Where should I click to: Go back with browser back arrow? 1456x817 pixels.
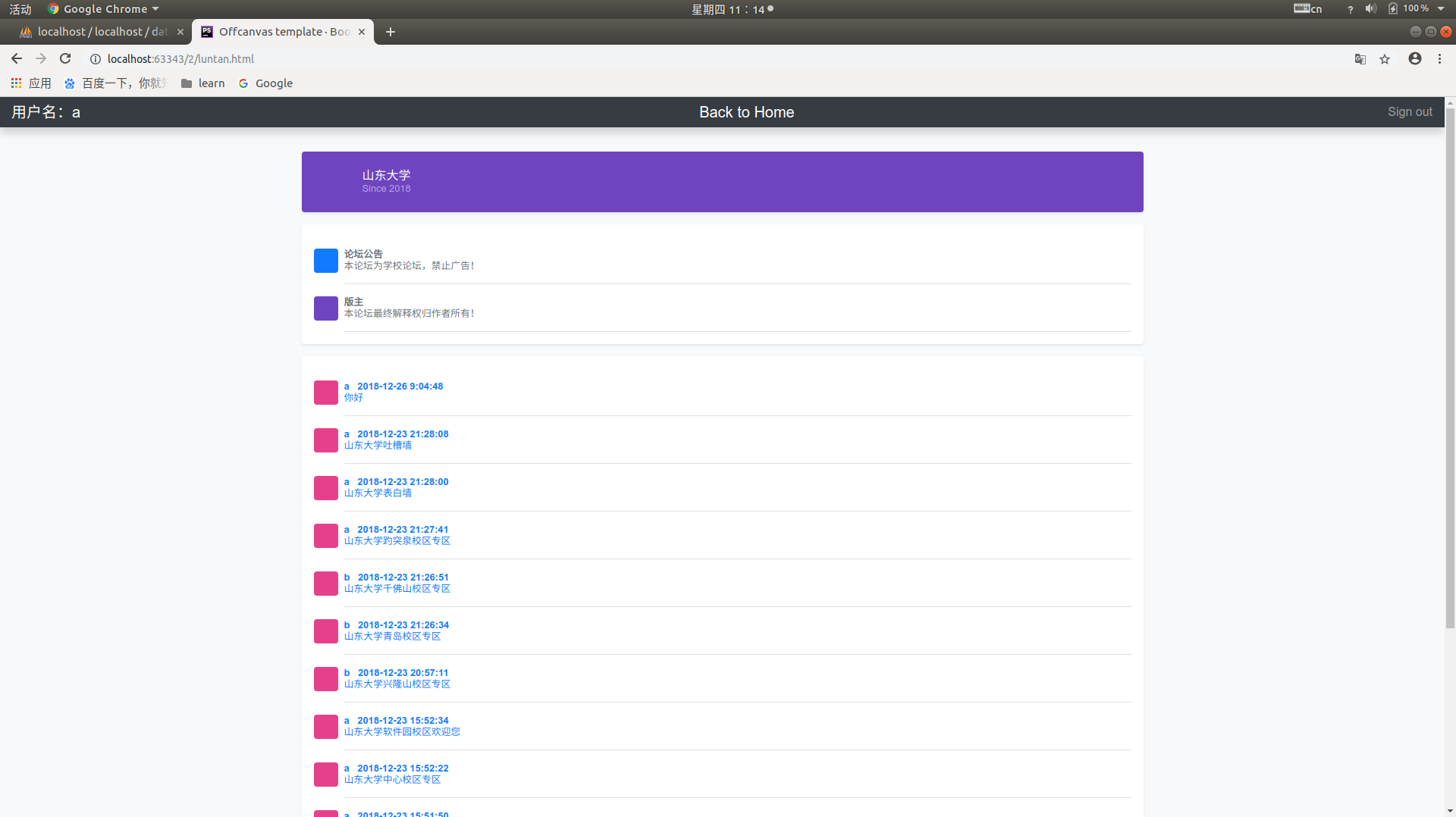[16, 58]
